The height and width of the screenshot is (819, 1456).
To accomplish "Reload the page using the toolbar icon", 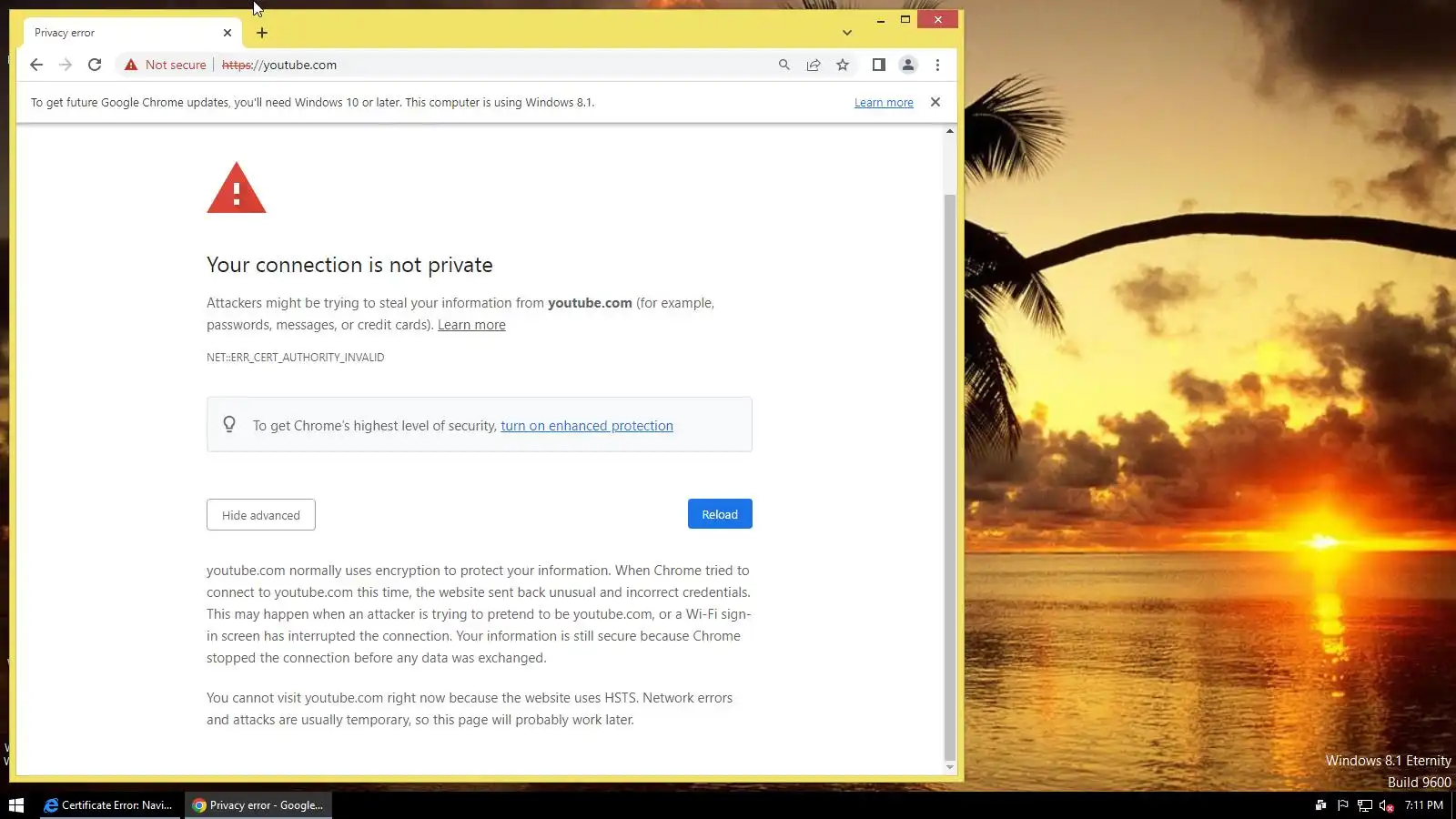I will pyautogui.click(x=95, y=65).
